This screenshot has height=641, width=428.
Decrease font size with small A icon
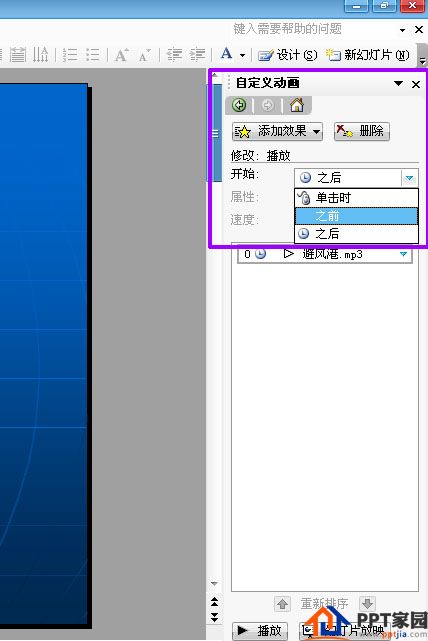tap(144, 55)
